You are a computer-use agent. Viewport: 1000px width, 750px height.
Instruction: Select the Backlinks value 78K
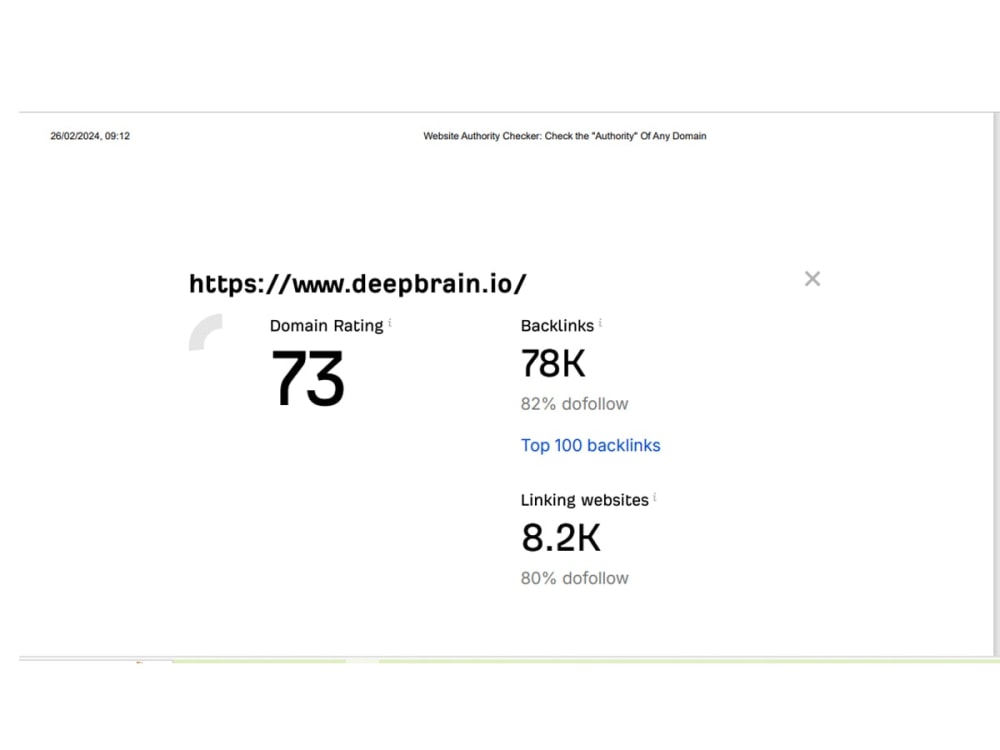coord(553,364)
